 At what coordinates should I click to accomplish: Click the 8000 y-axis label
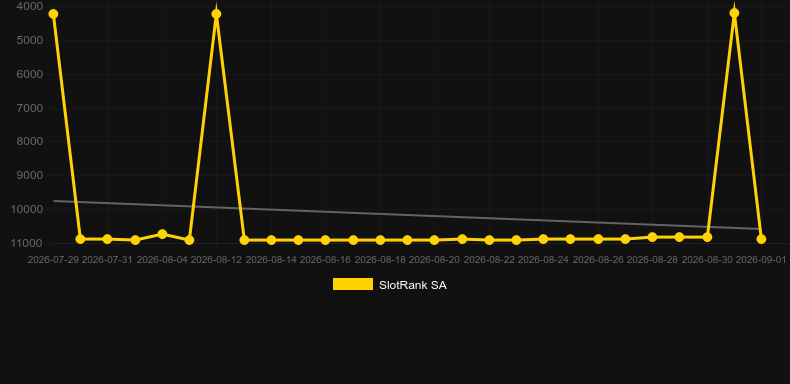tap(29, 142)
